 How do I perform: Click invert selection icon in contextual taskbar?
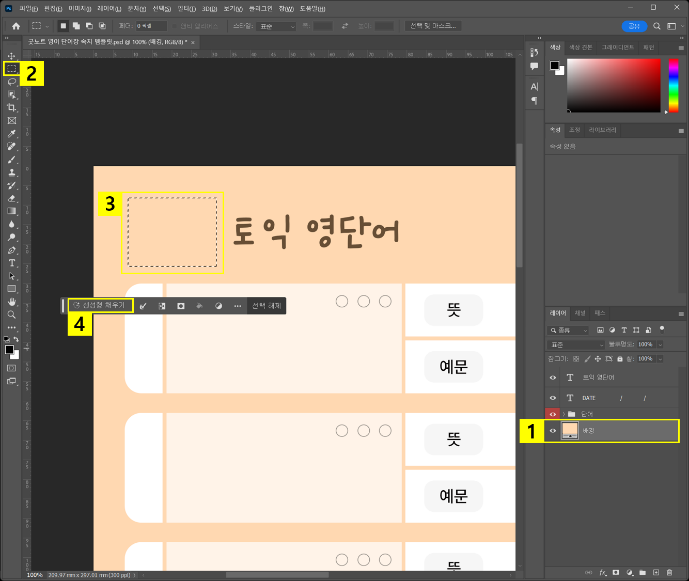162,306
